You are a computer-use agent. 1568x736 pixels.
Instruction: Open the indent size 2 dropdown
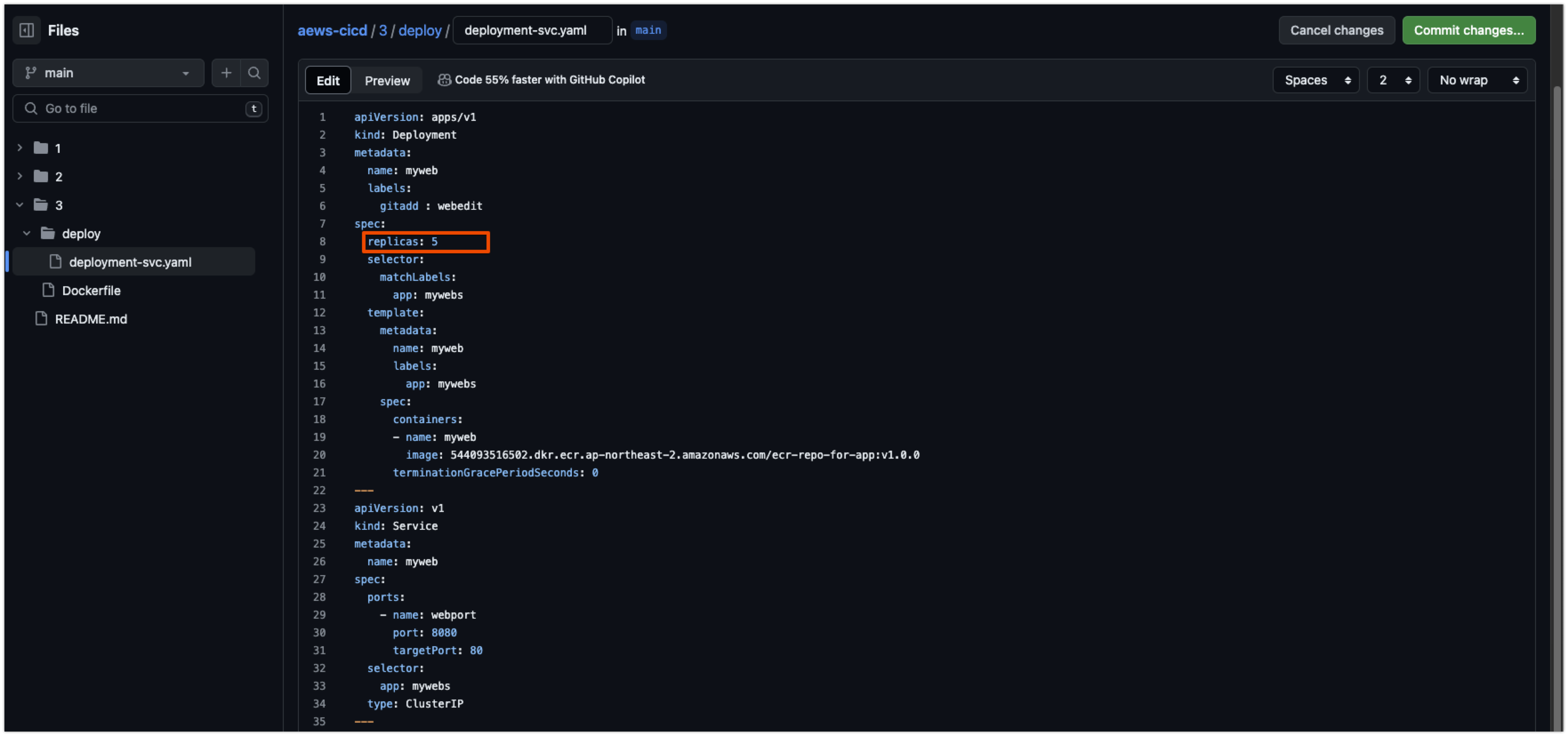1393,80
